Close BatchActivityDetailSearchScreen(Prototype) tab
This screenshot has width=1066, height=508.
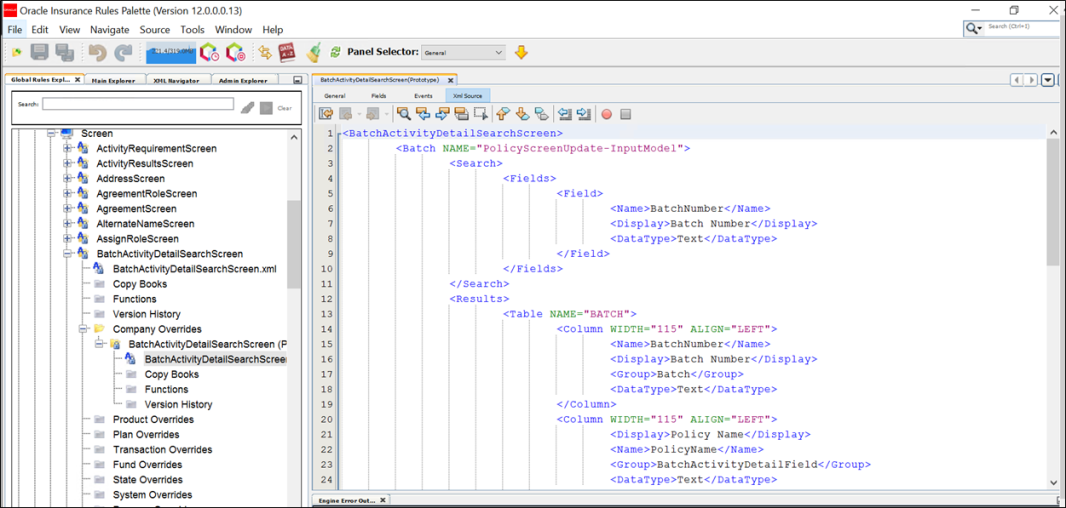pyautogui.click(x=450, y=80)
